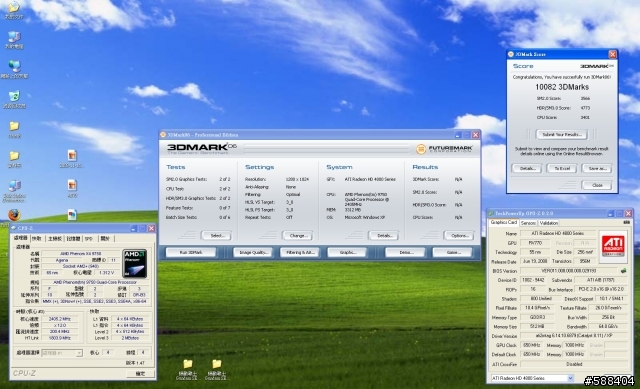Click the Microsoft Windows XP OS value in 3DMark06
The image size is (640, 389).
(x=364, y=218)
